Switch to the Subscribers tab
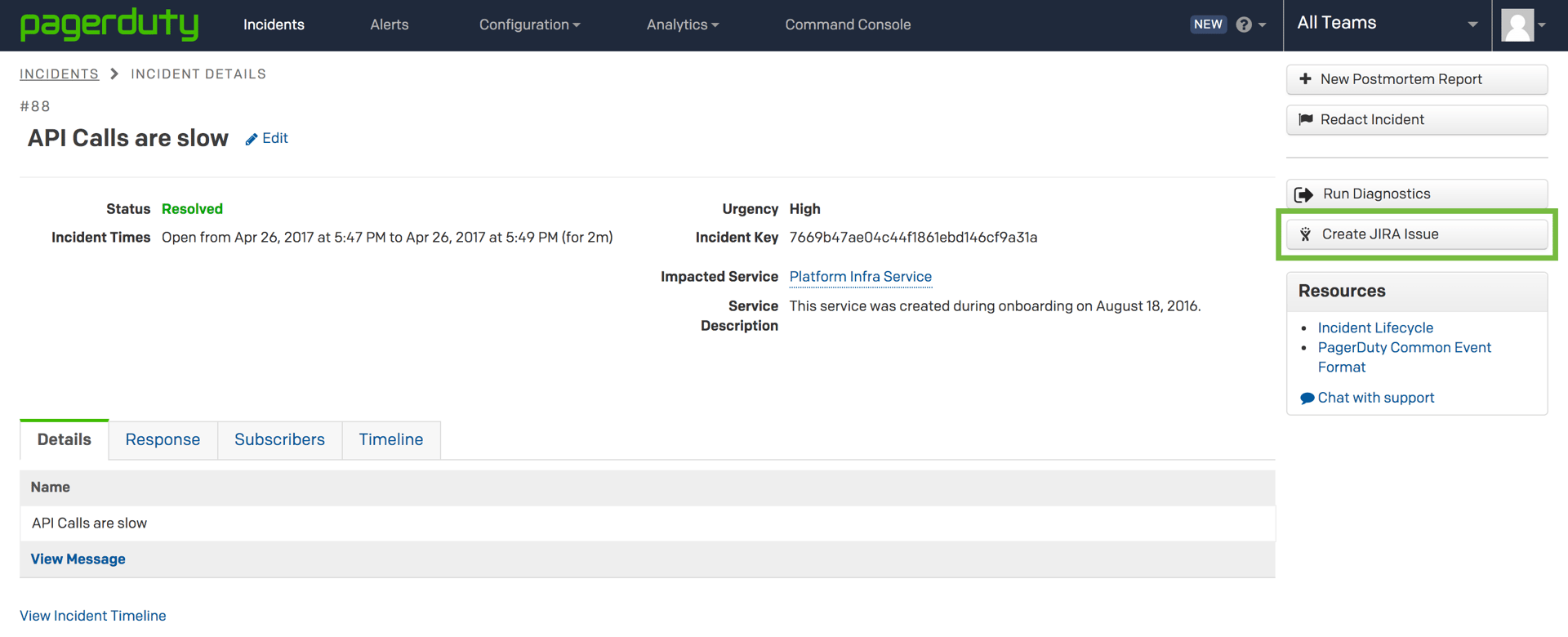This screenshot has width=1568, height=637. [x=279, y=439]
